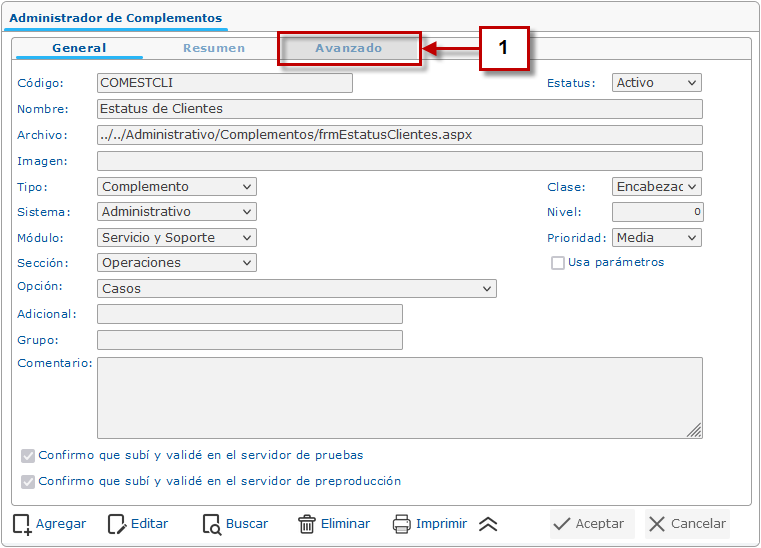Click the Eliminar trash can icon
761x548 pixels.
(x=307, y=524)
